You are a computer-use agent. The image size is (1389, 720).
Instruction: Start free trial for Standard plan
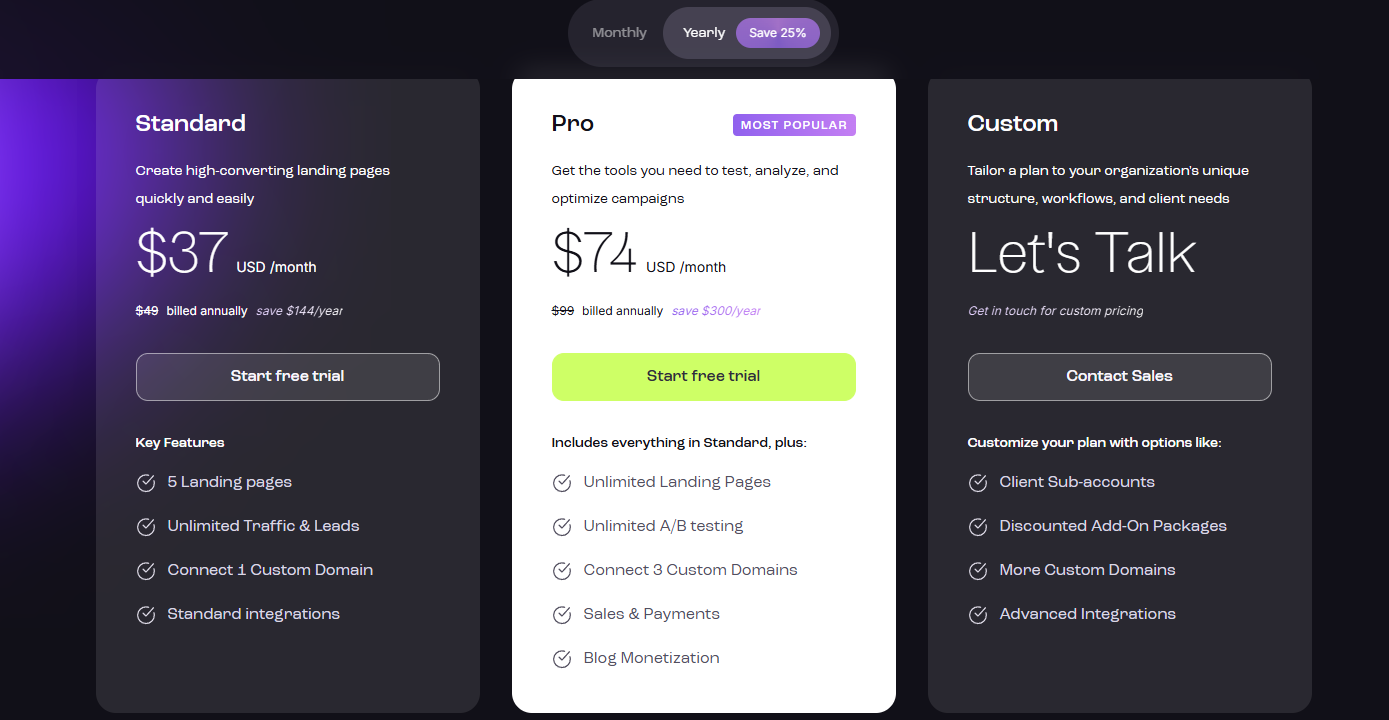288,377
